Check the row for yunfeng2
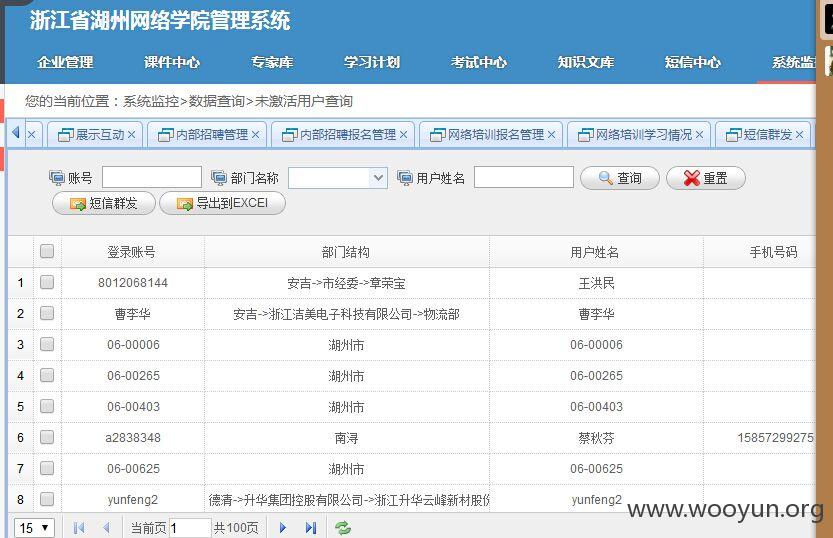 click(47, 499)
